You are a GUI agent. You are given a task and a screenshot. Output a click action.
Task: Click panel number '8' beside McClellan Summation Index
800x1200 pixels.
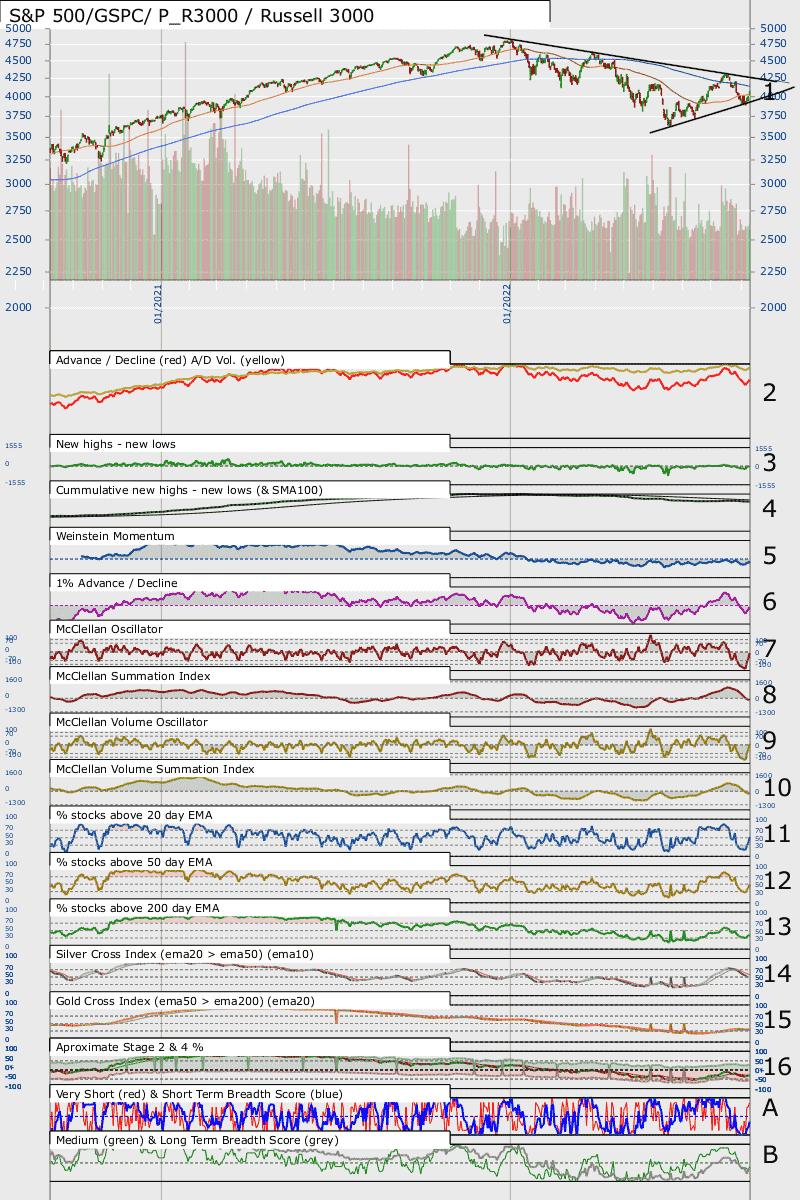tap(769, 695)
